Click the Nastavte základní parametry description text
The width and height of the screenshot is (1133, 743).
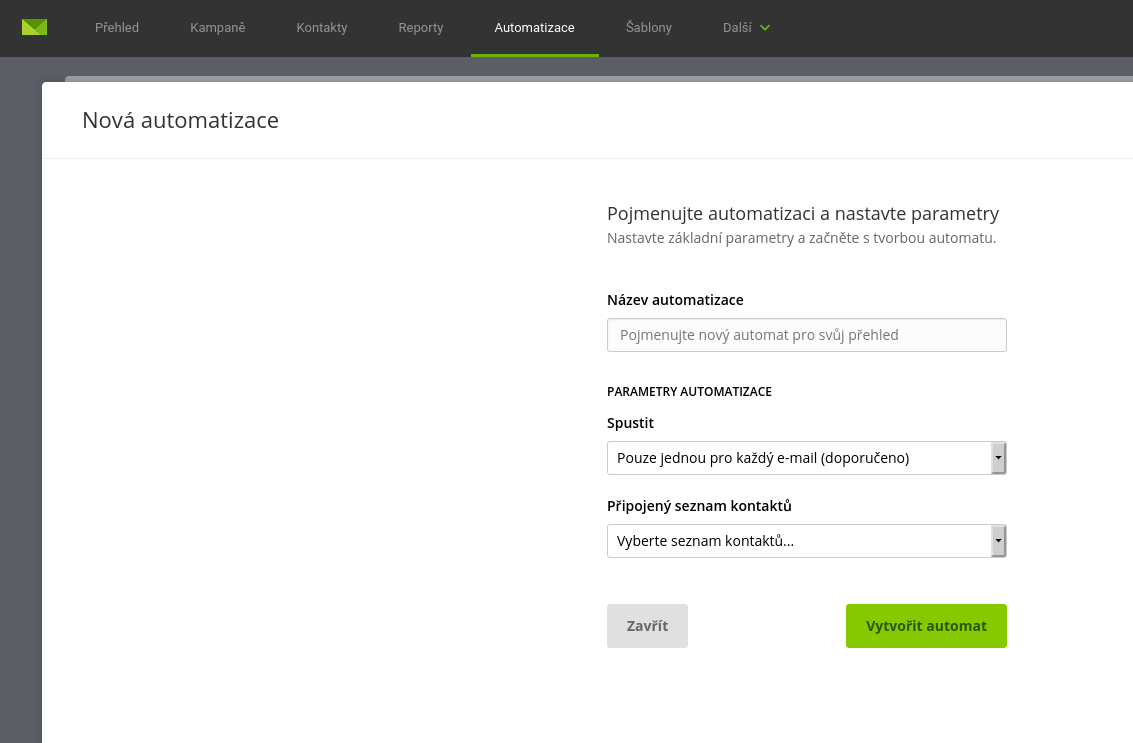click(801, 238)
